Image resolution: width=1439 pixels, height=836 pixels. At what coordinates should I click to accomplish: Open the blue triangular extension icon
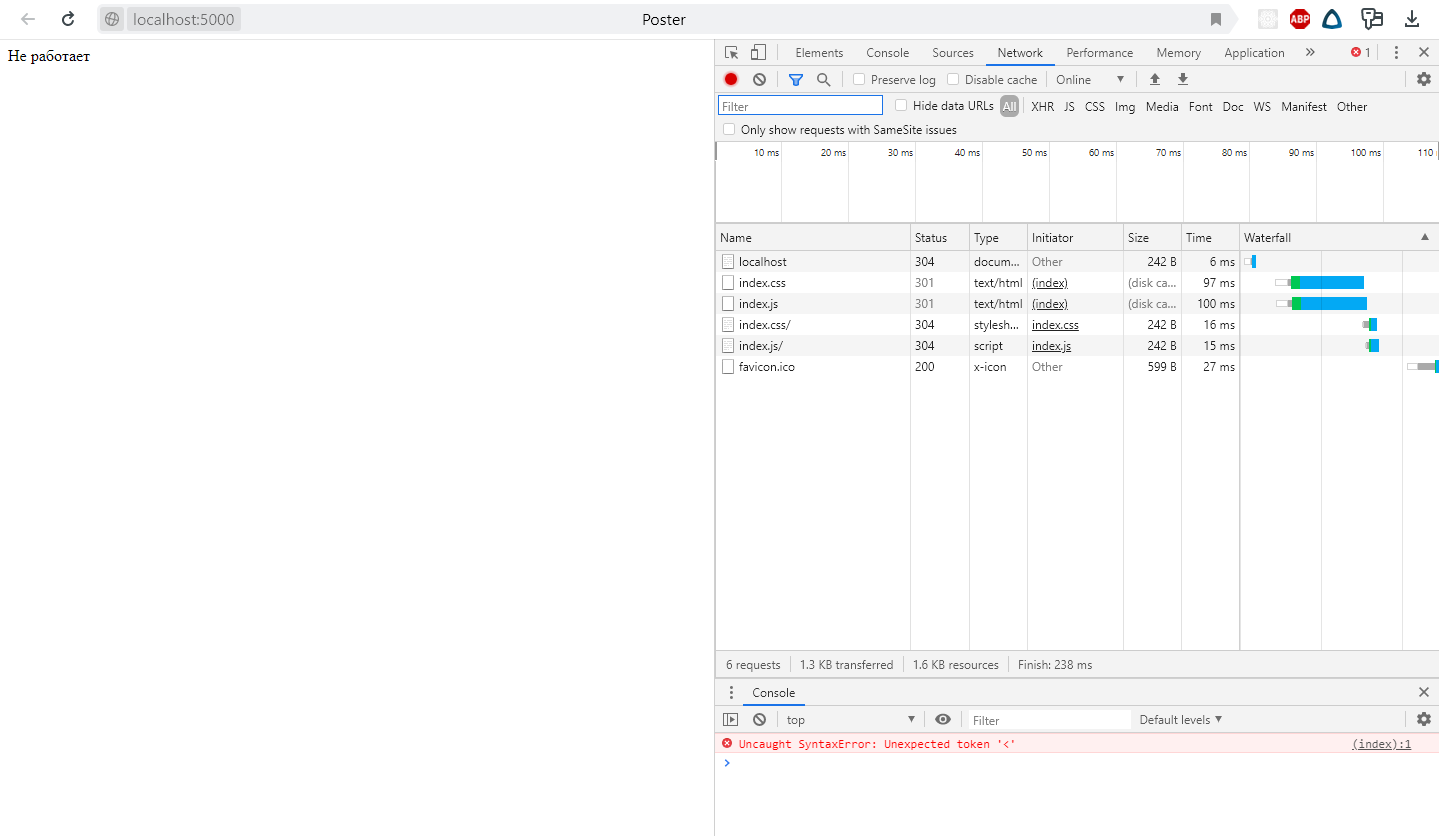pyautogui.click(x=1331, y=19)
